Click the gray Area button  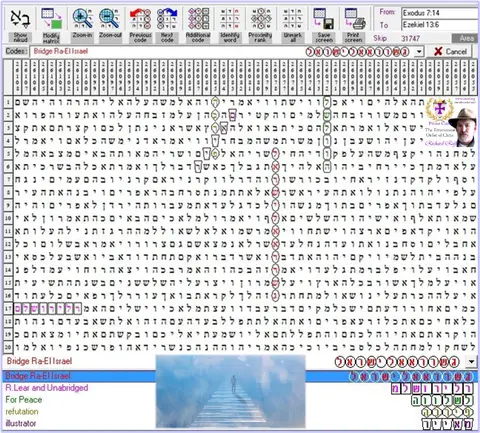pyautogui.click(x=465, y=38)
